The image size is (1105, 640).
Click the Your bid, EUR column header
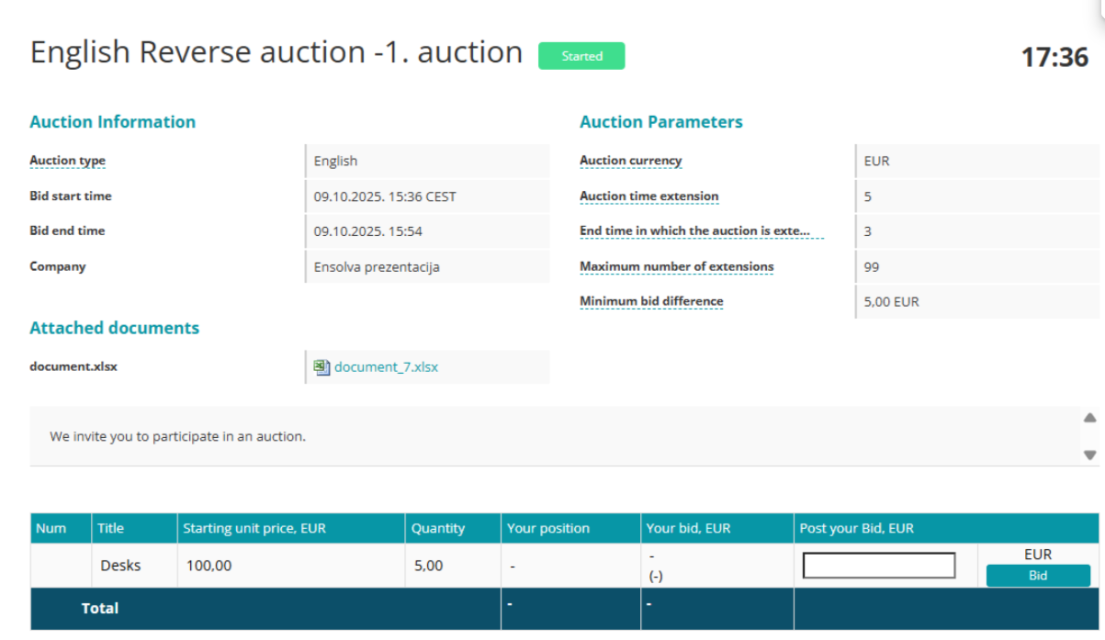690,528
